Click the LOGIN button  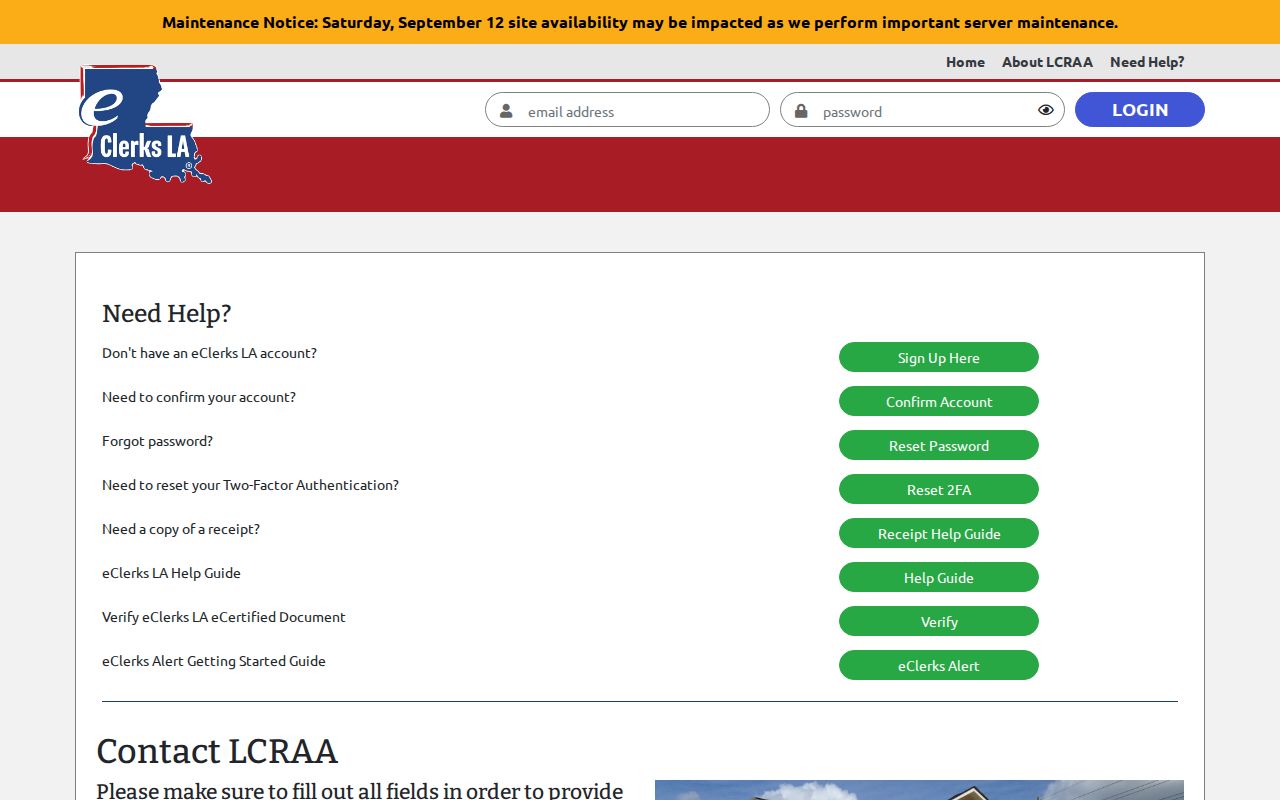click(1140, 110)
